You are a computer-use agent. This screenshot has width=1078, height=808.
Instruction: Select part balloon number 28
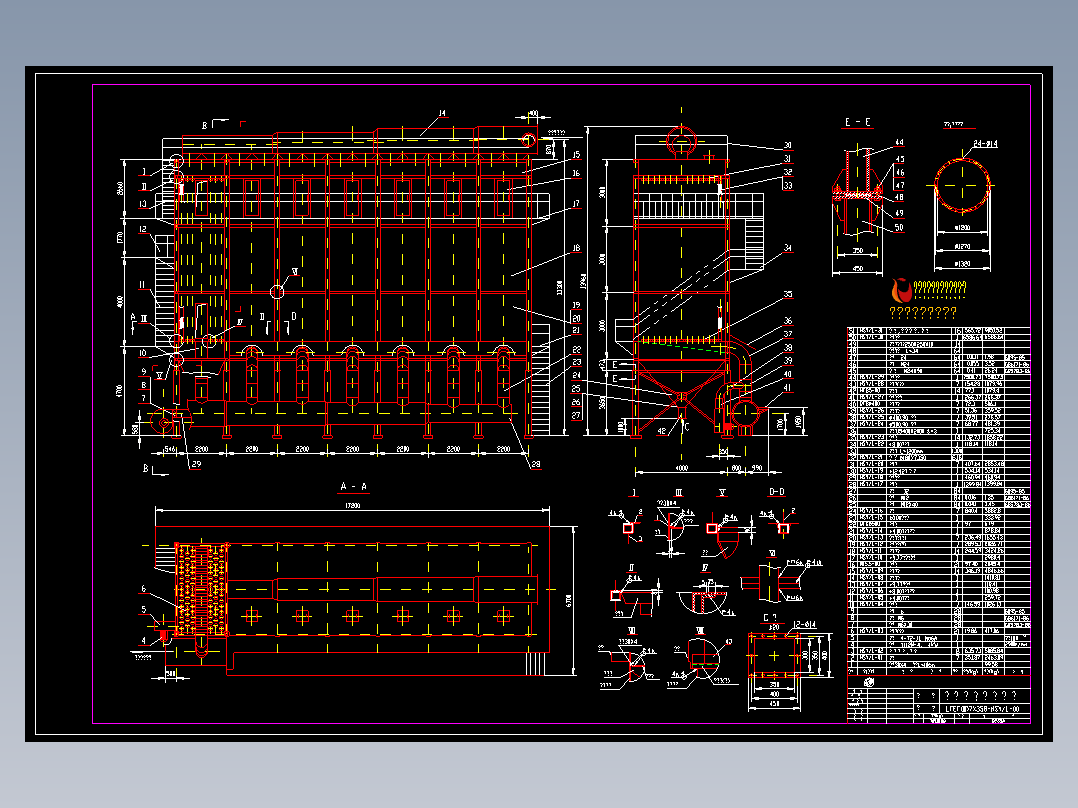coord(536,464)
